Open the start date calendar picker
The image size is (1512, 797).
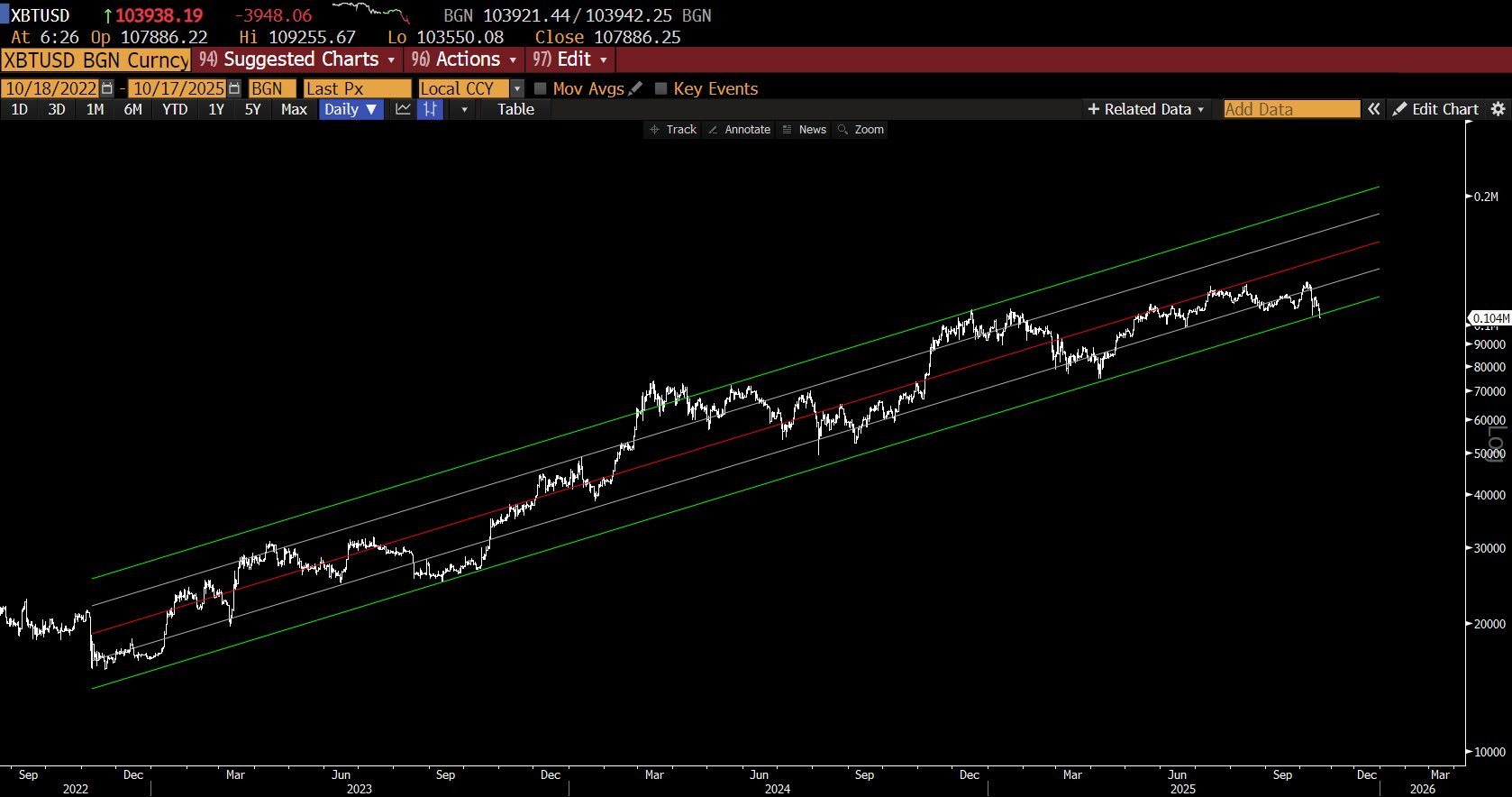tap(107, 88)
